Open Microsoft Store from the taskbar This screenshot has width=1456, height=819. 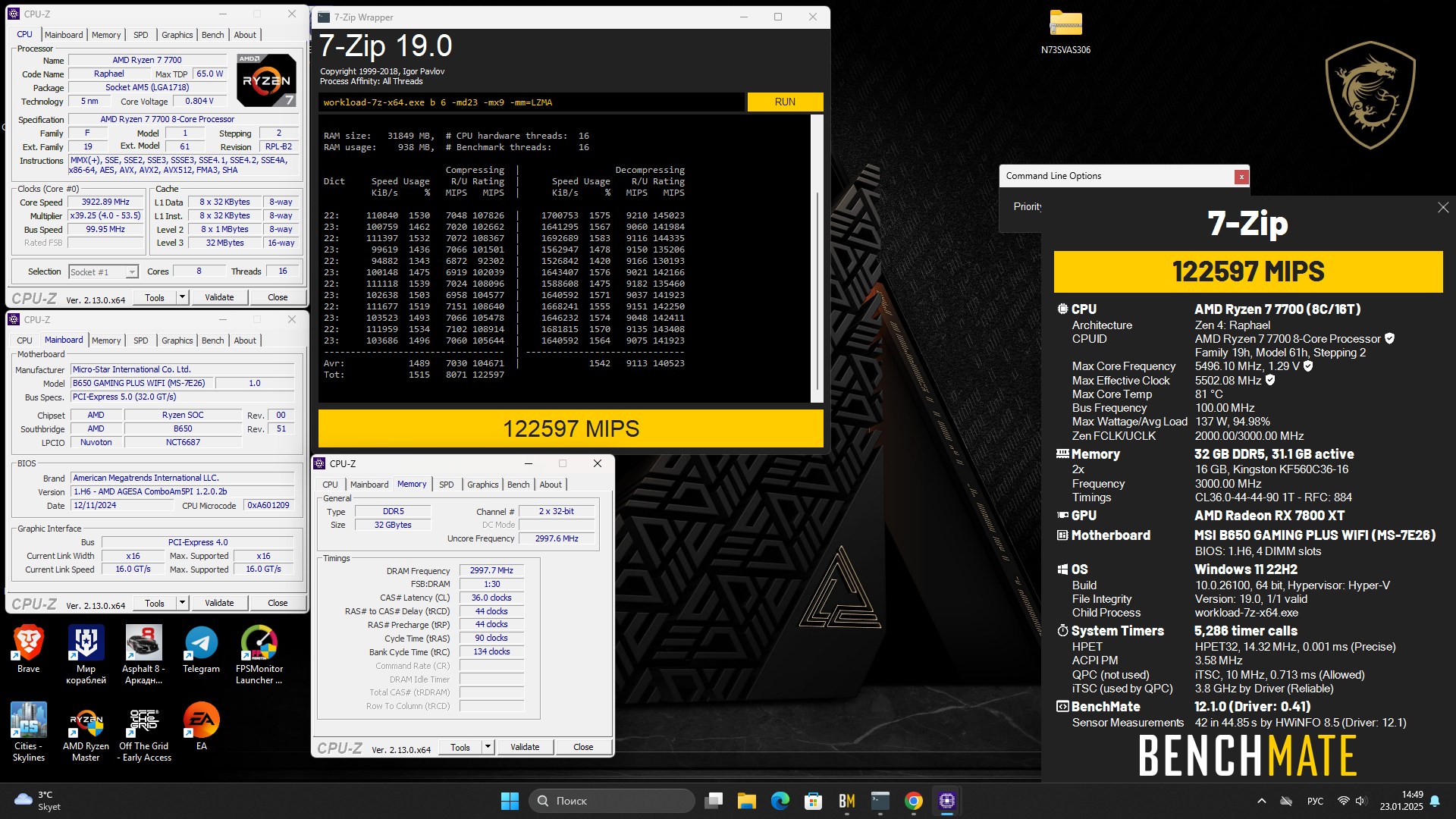(813, 801)
